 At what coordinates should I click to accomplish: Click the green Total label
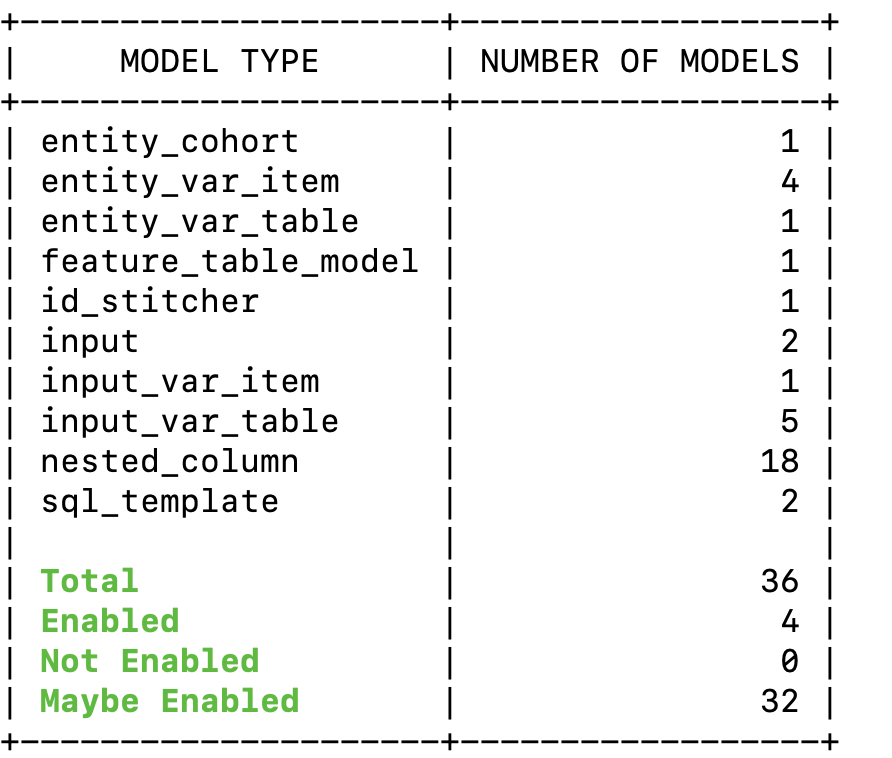click(x=89, y=581)
